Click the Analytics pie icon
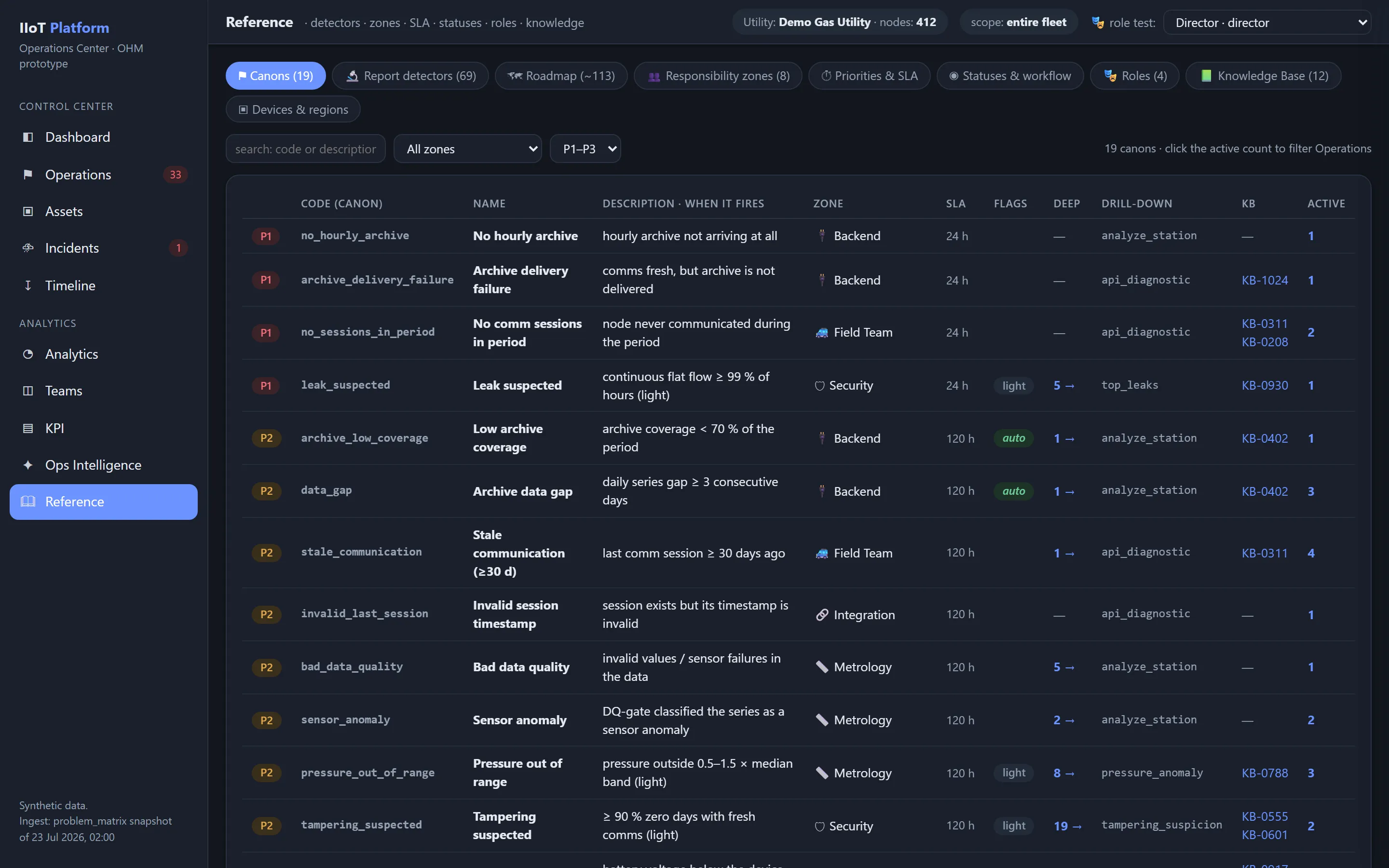 (27, 354)
